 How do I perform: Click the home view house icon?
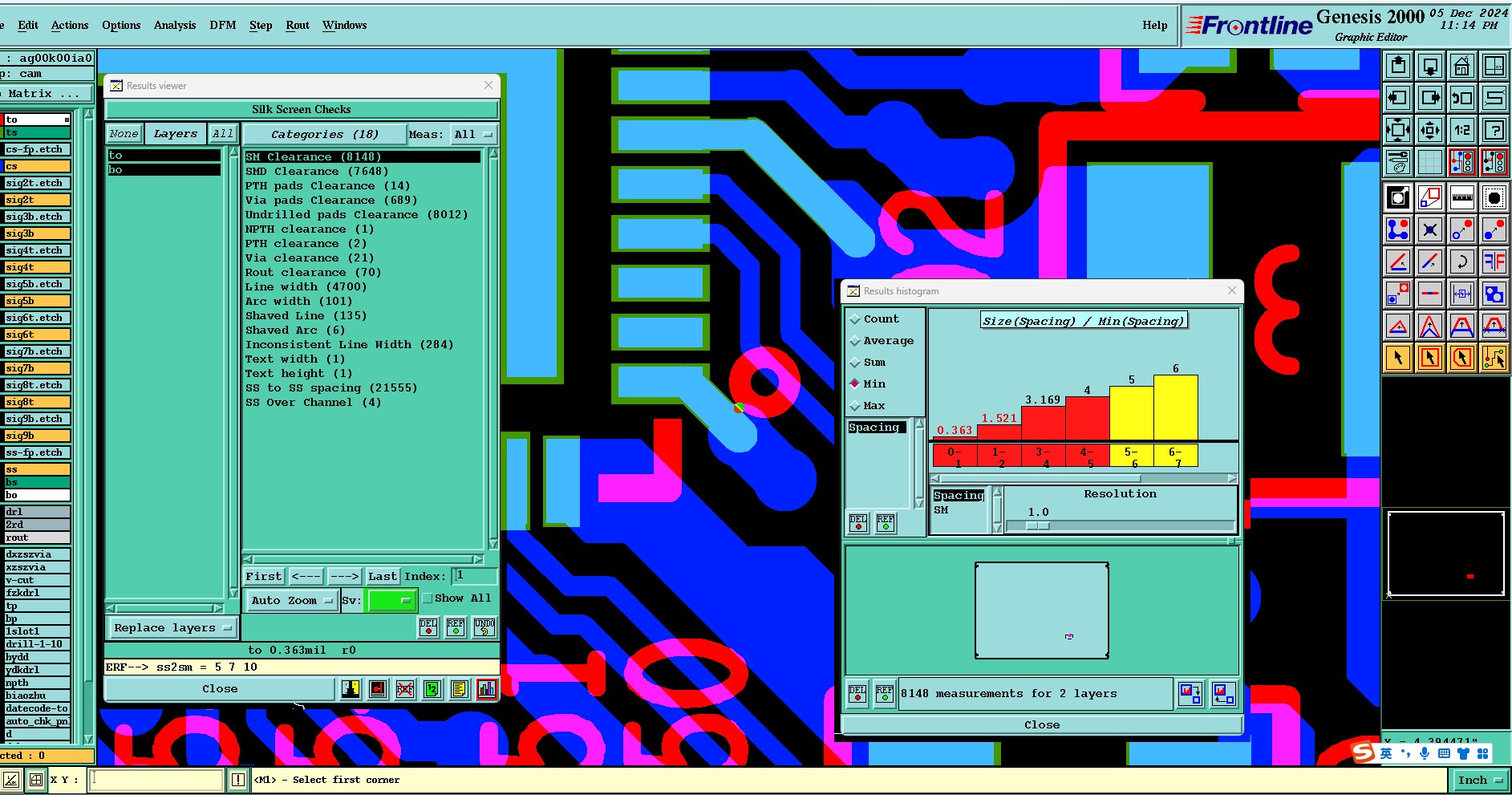(1462, 66)
